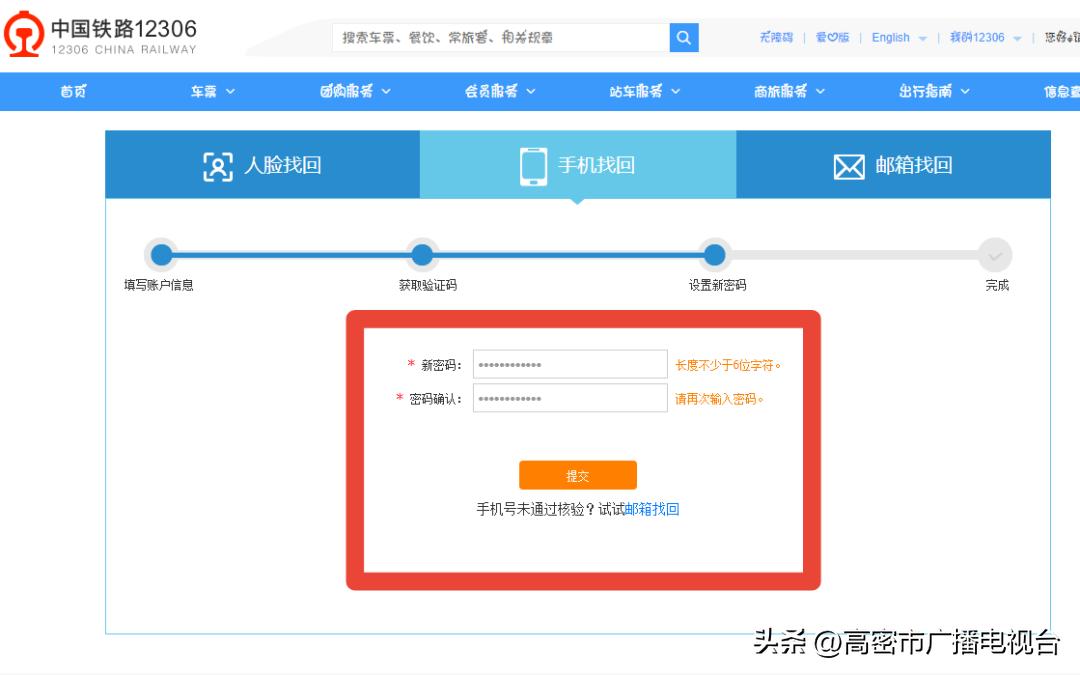
Task: Click the 无障碍 accessibility link
Action: click(x=777, y=37)
